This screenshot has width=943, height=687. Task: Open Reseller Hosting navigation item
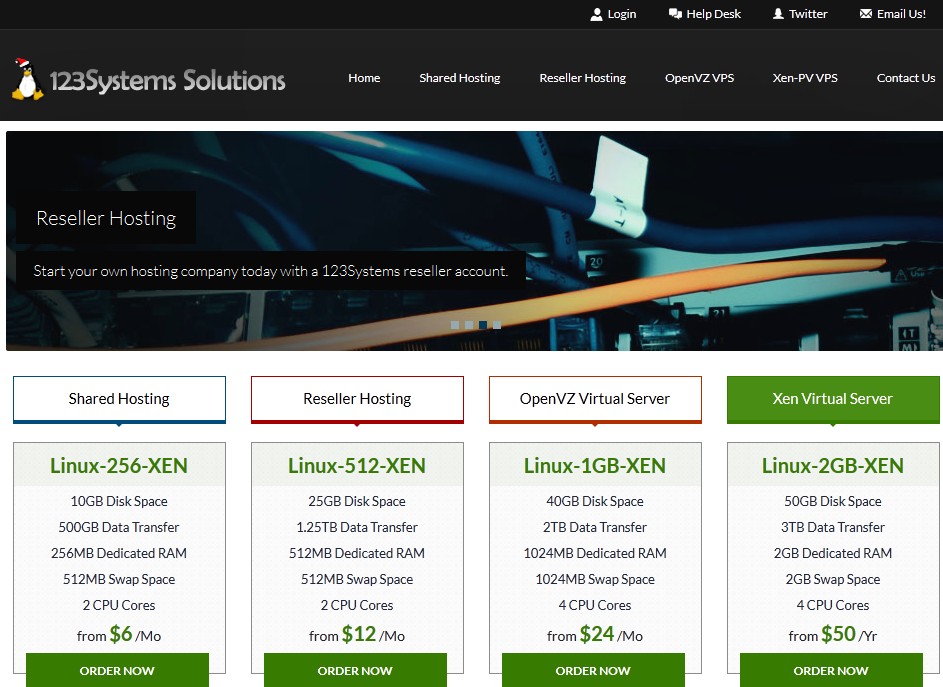pyautogui.click(x=582, y=78)
